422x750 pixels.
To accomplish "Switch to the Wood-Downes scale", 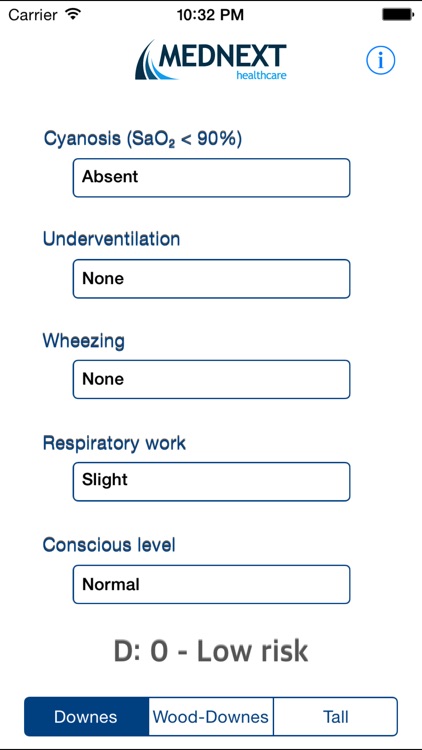I will [211, 717].
